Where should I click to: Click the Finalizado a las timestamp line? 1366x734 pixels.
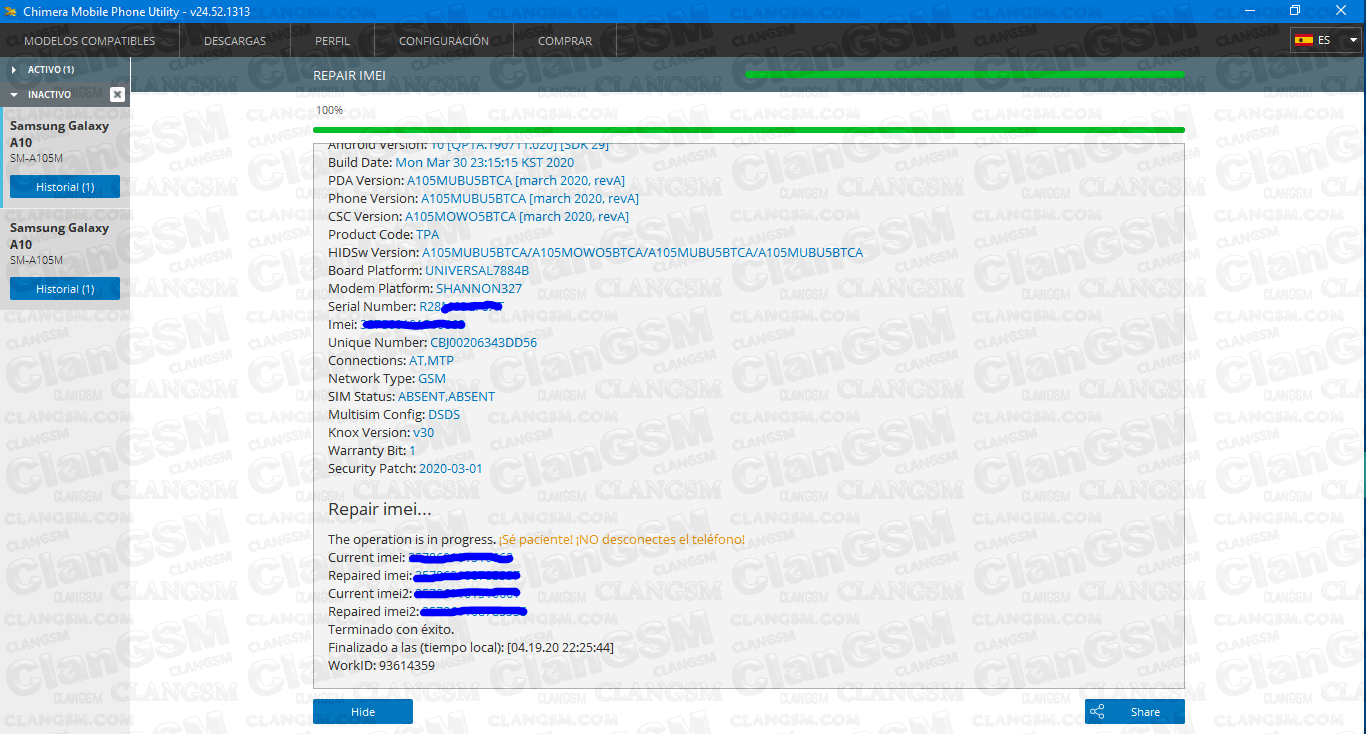471,647
